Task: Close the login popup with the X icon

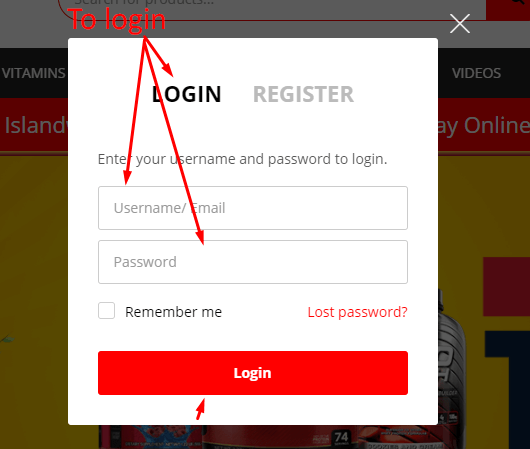Action: [460, 24]
